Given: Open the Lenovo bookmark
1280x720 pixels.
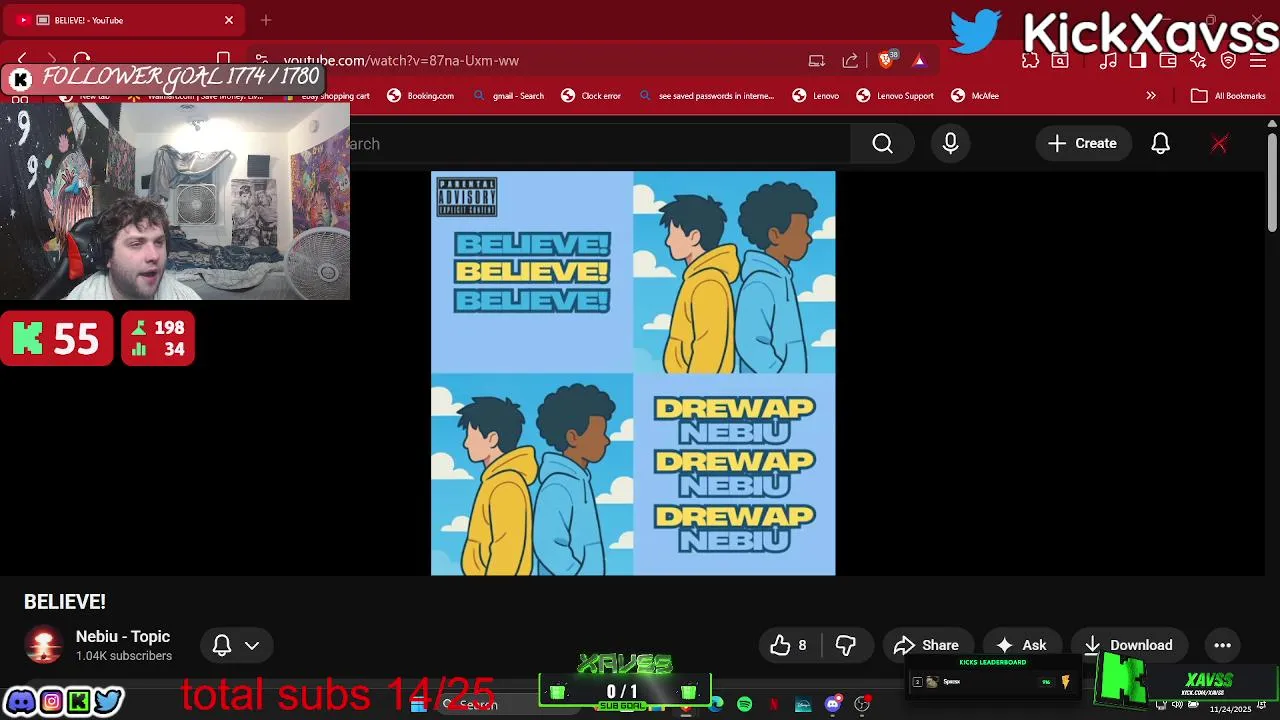Looking at the screenshot, I should (x=815, y=96).
